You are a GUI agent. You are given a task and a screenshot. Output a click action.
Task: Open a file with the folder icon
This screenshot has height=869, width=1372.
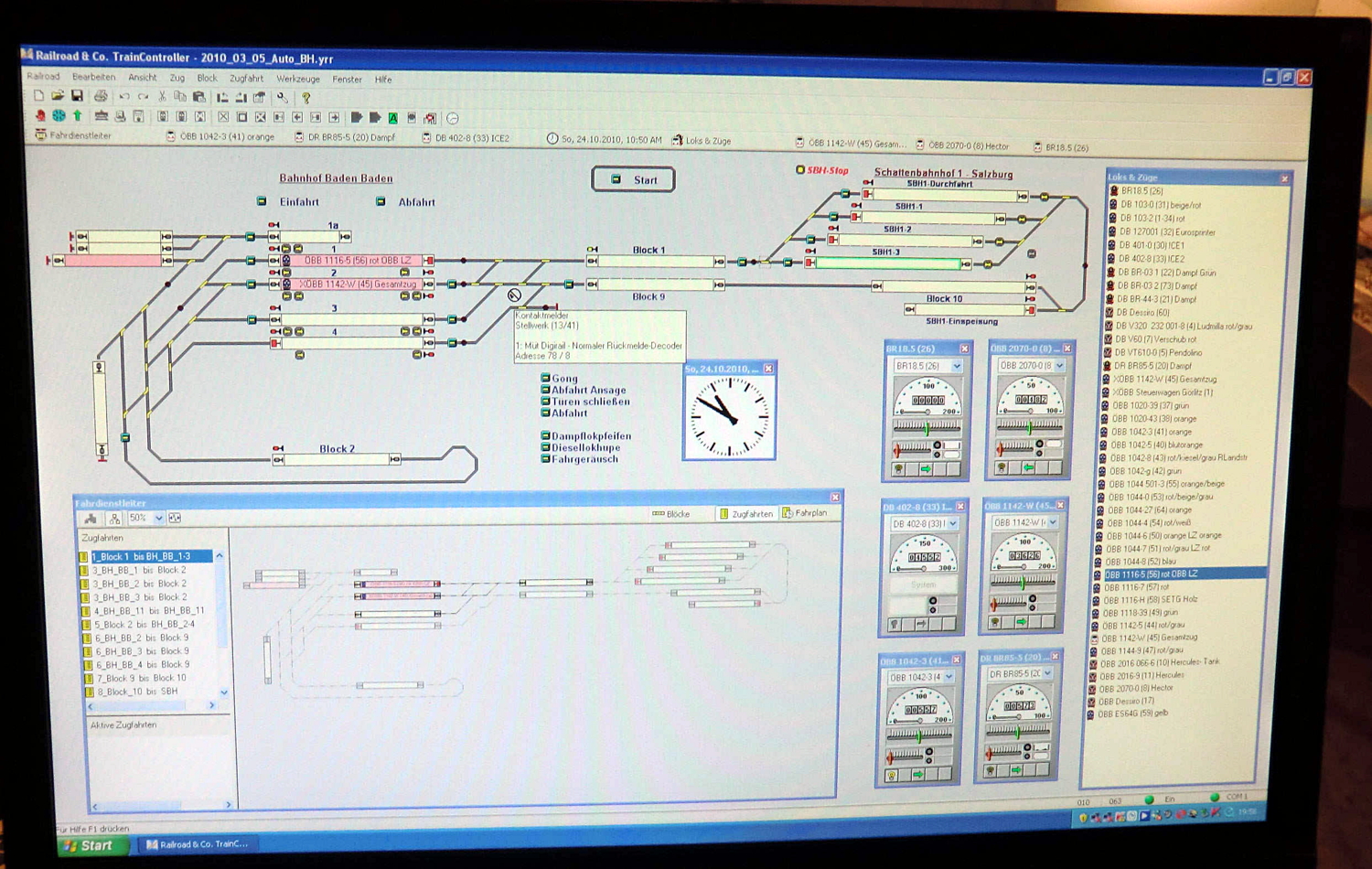pos(58,95)
